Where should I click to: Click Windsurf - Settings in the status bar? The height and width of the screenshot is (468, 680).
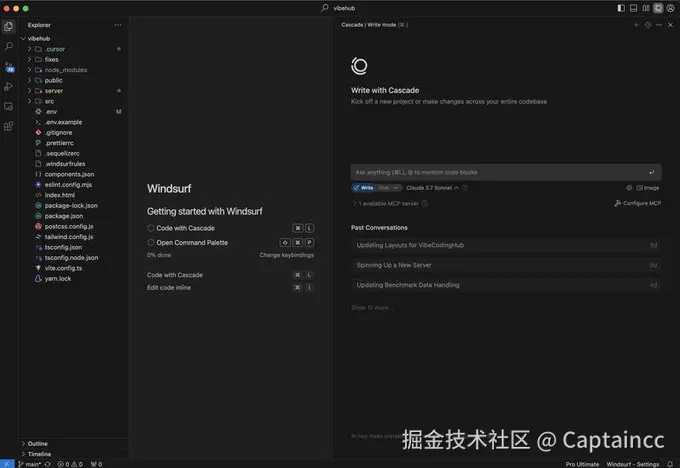point(633,464)
